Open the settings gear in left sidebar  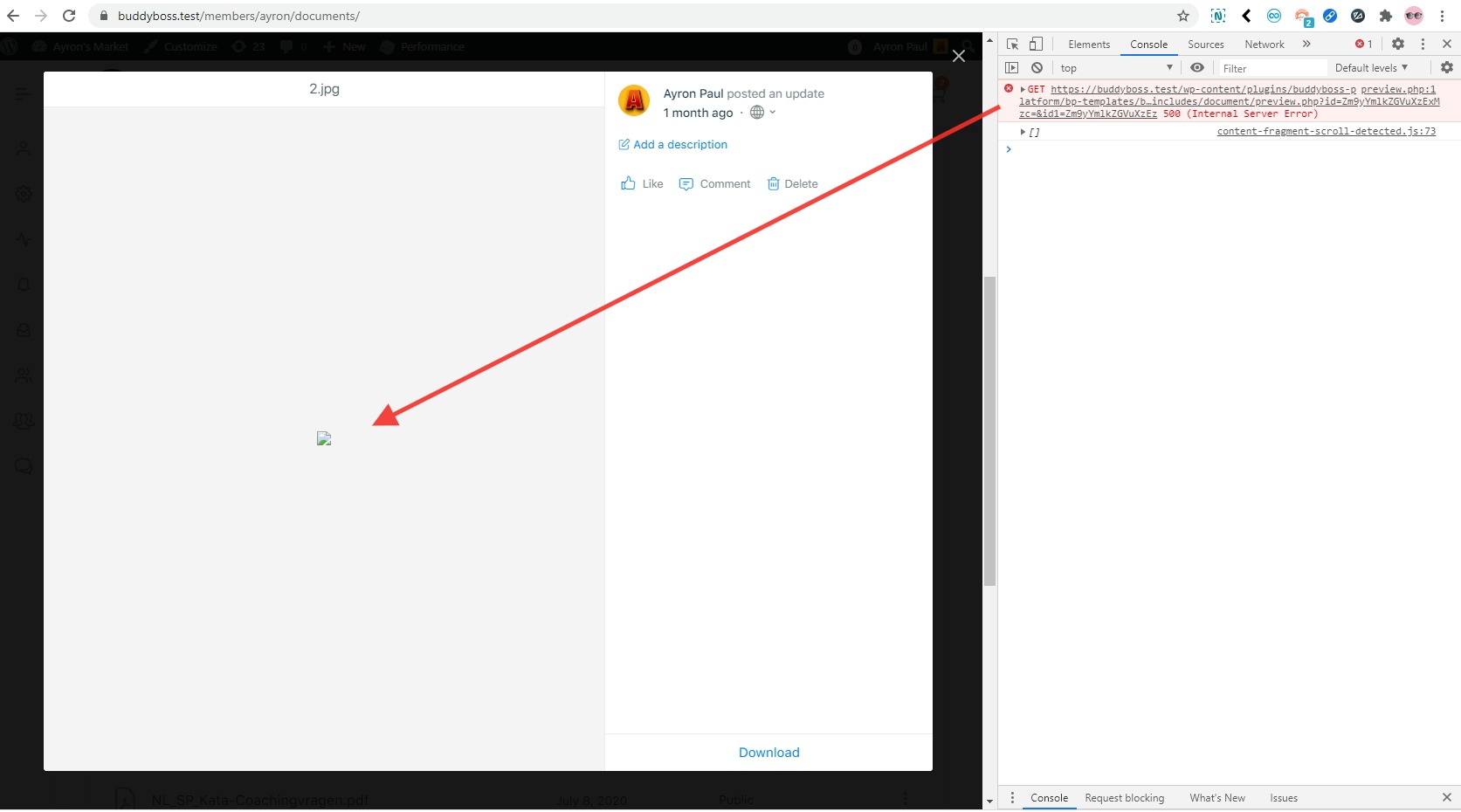point(24,194)
